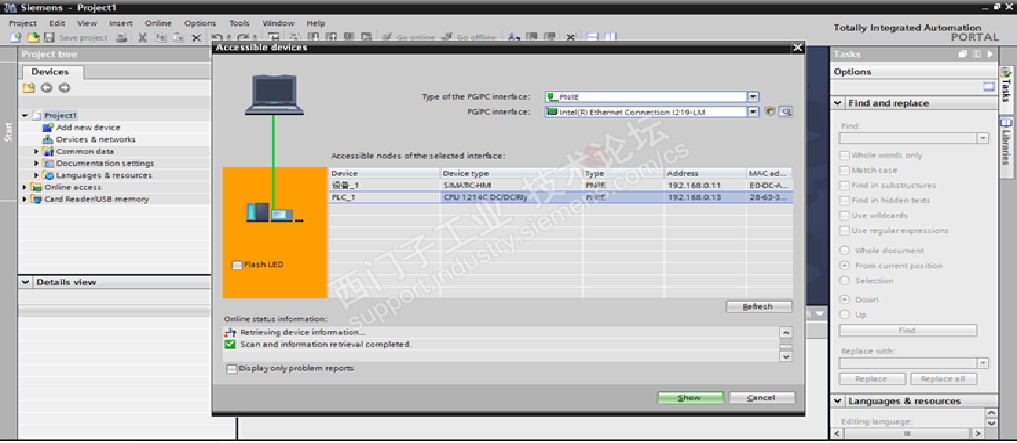Viewport: 1017px width, 443px height.
Task: Check Find in substructures
Action: point(844,185)
